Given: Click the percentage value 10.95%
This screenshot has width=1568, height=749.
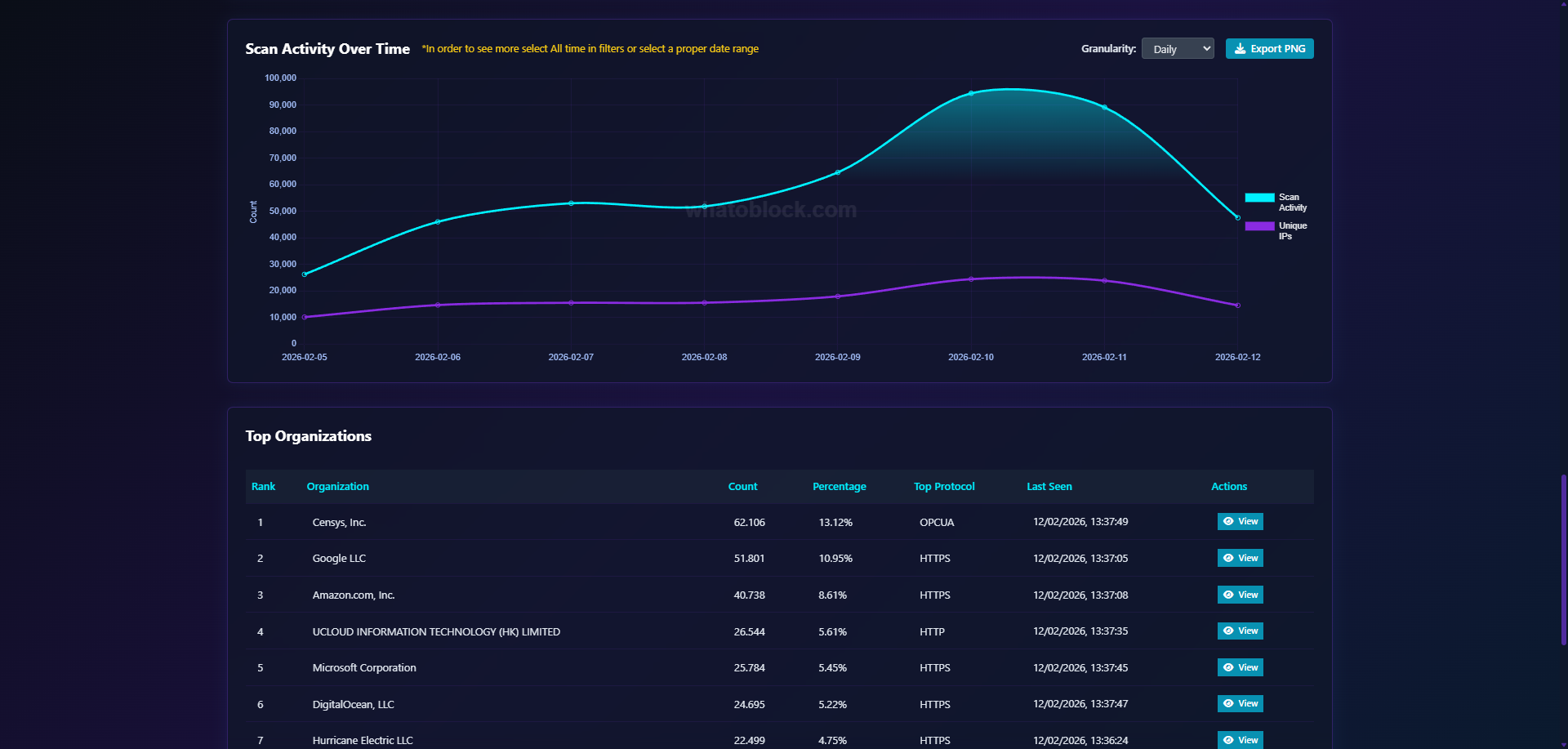Looking at the screenshot, I should pos(835,559).
